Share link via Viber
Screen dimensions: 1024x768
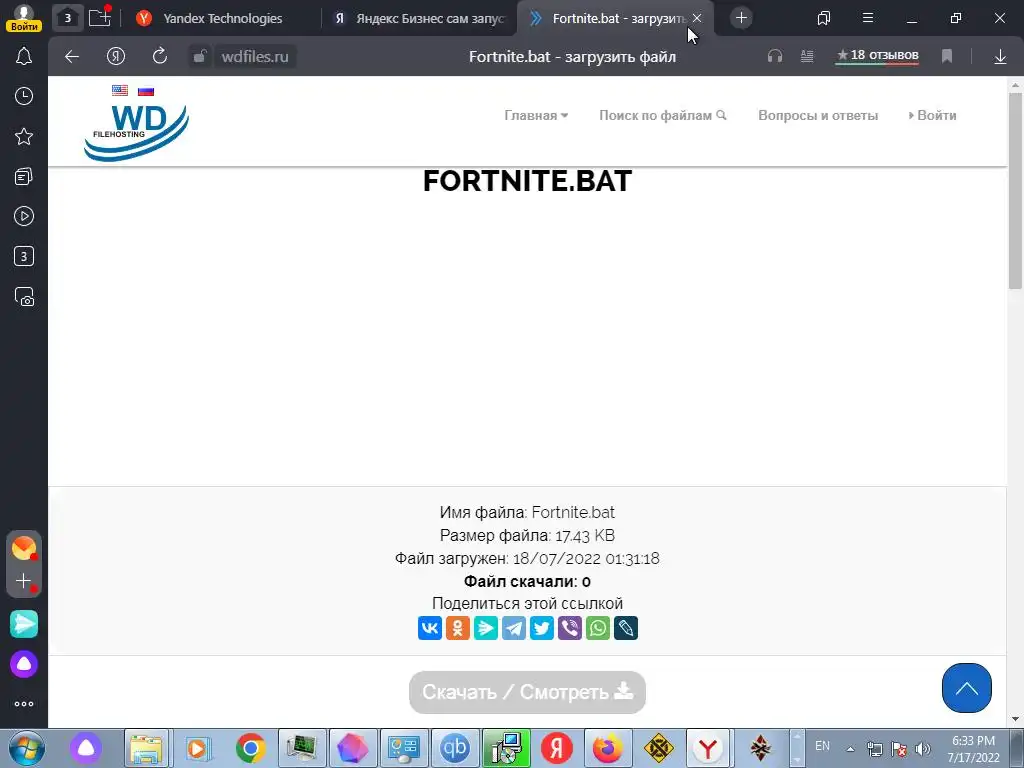click(570, 628)
